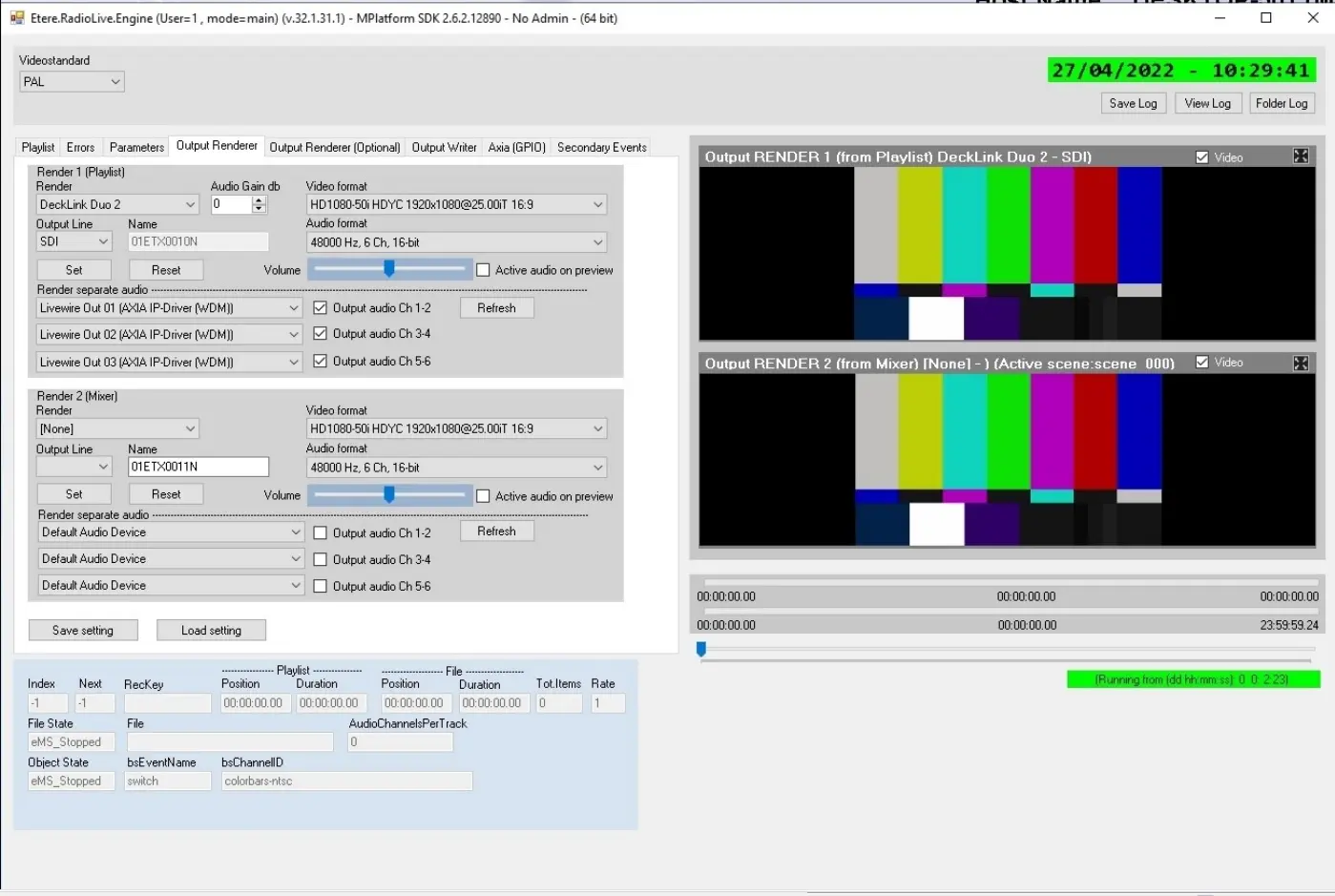Click the Render 2 Name input field
This screenshot has width=1335, height=896.
198,467
